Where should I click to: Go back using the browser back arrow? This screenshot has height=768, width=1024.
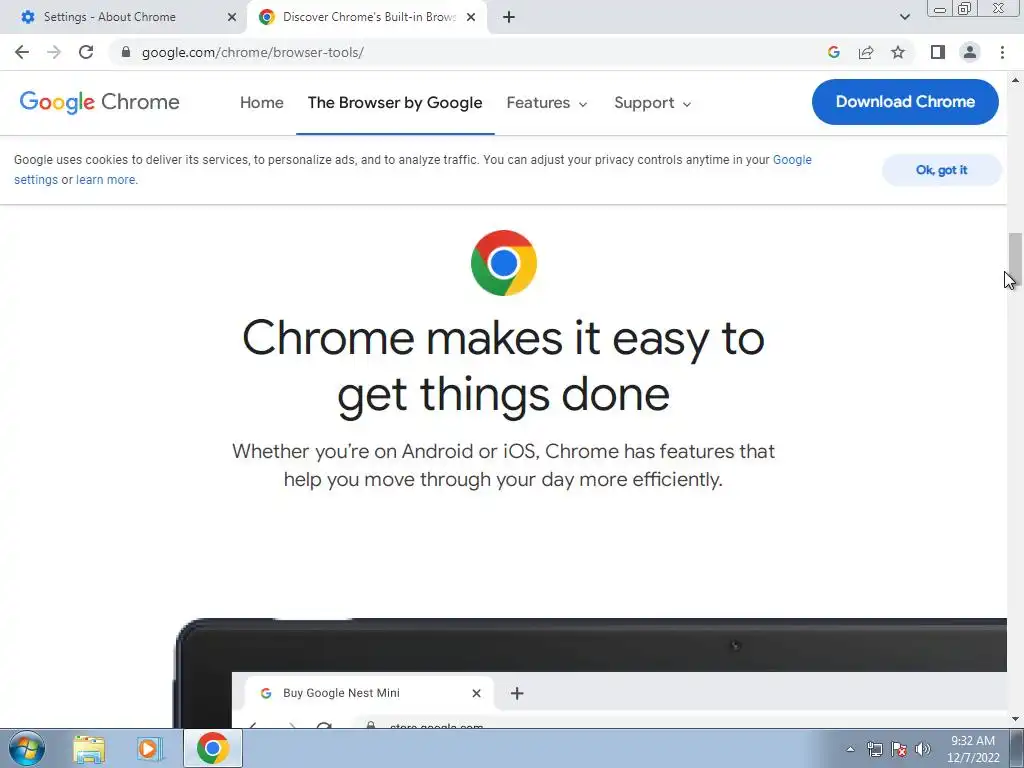point(22,52)
